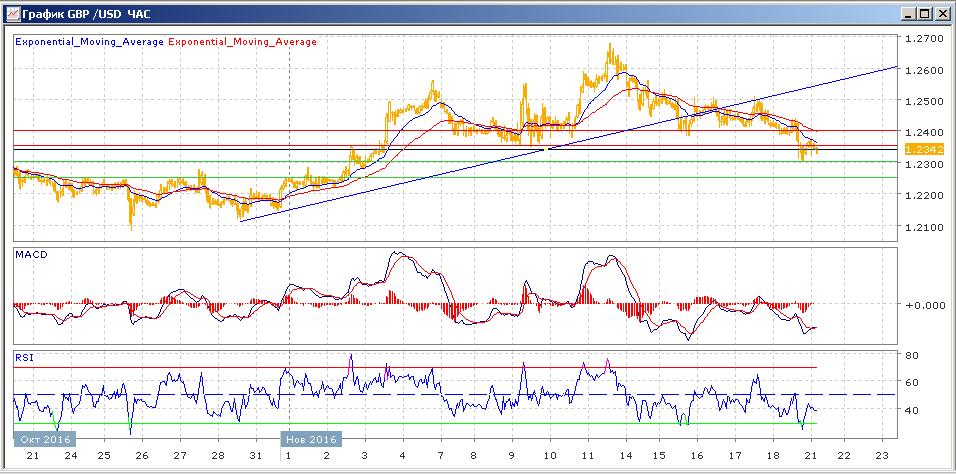This screenshot has height=474, width=956.
Task: Click date 23 on the time axis
Action: [x=881, y=455]
